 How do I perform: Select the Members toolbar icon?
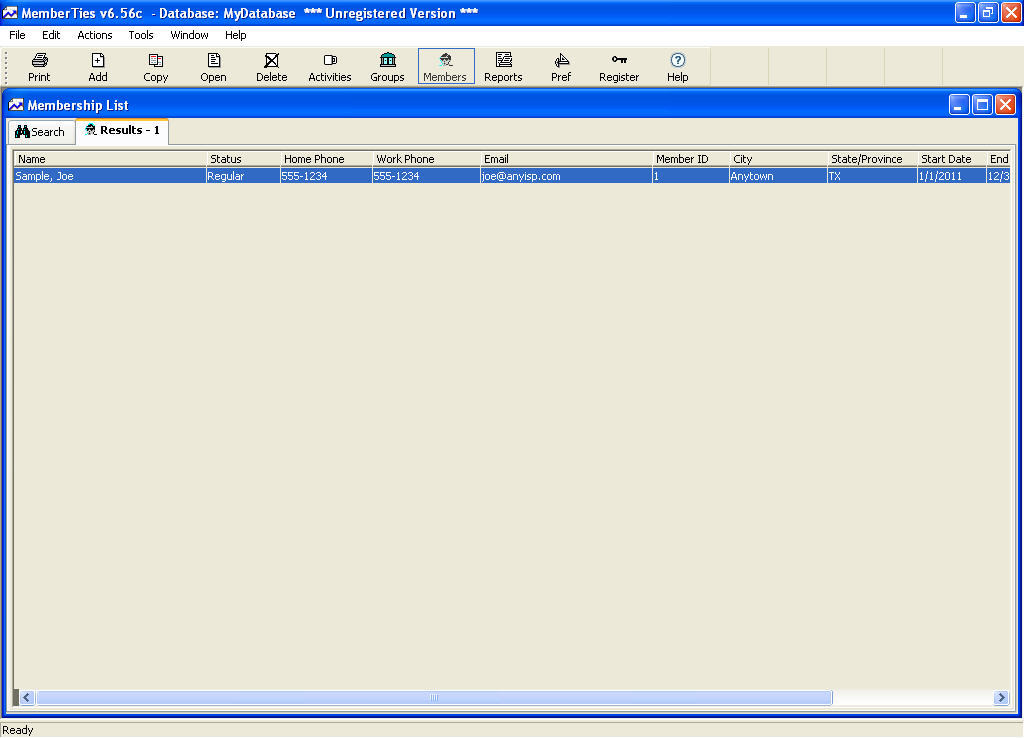(x=445, y=67)
